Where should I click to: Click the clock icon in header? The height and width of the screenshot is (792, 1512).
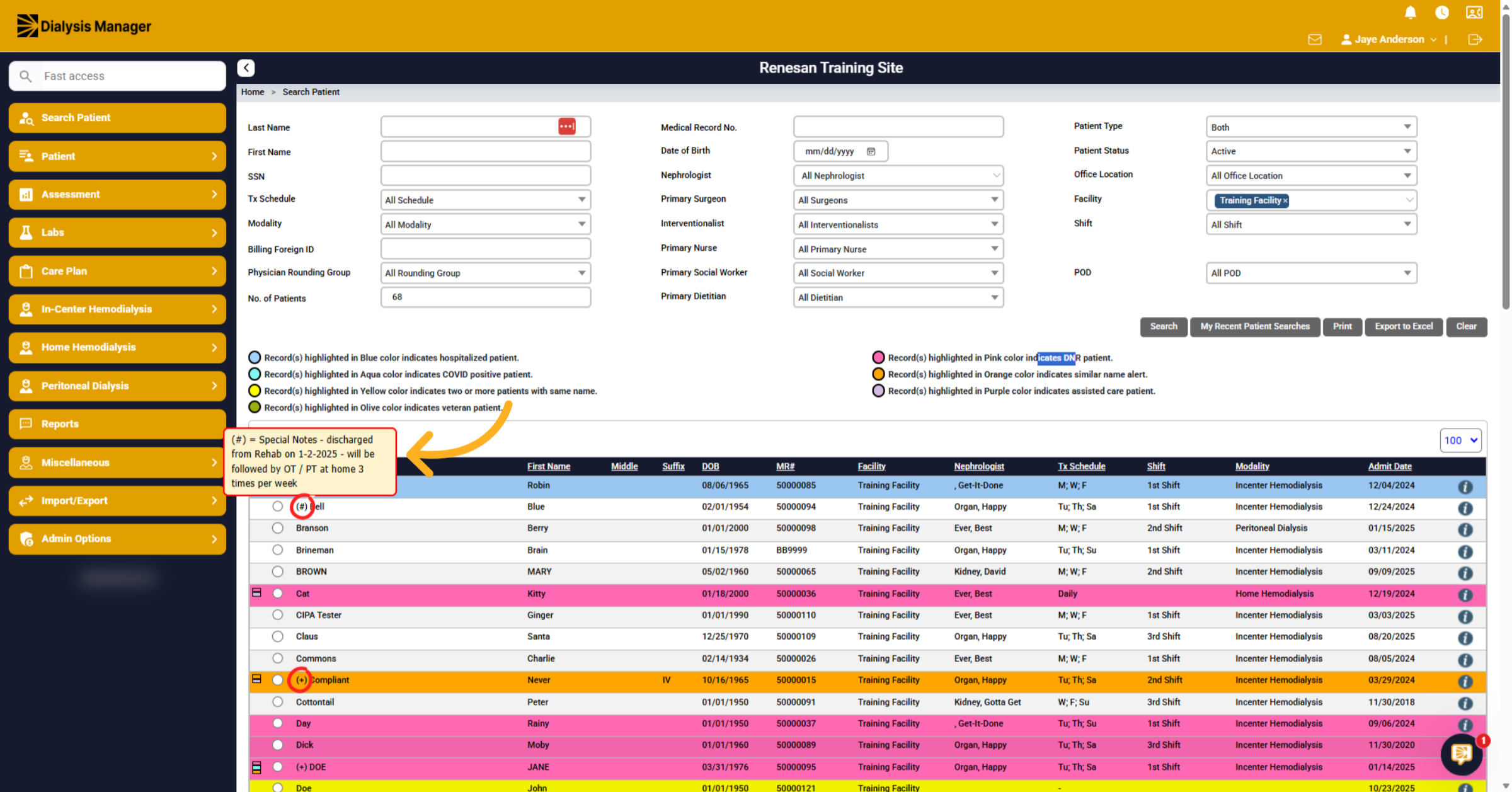(1441, 13)
